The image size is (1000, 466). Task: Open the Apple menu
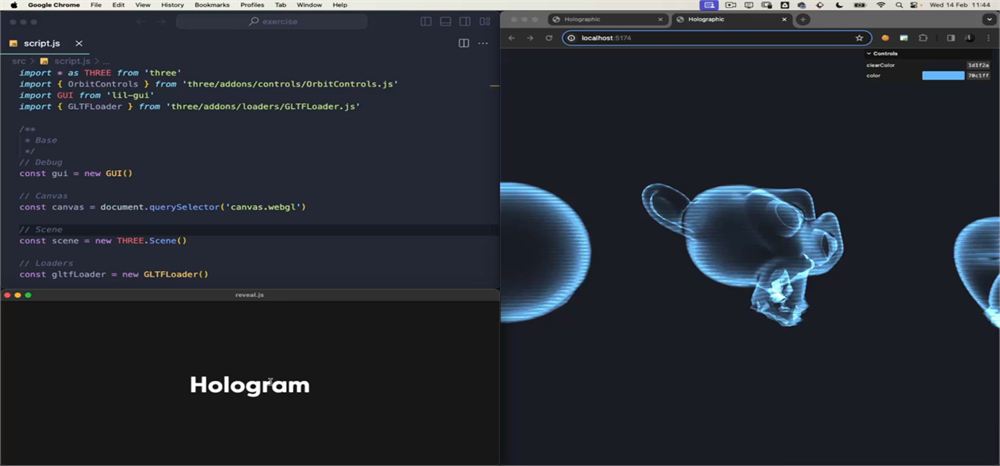pos(14,4)
